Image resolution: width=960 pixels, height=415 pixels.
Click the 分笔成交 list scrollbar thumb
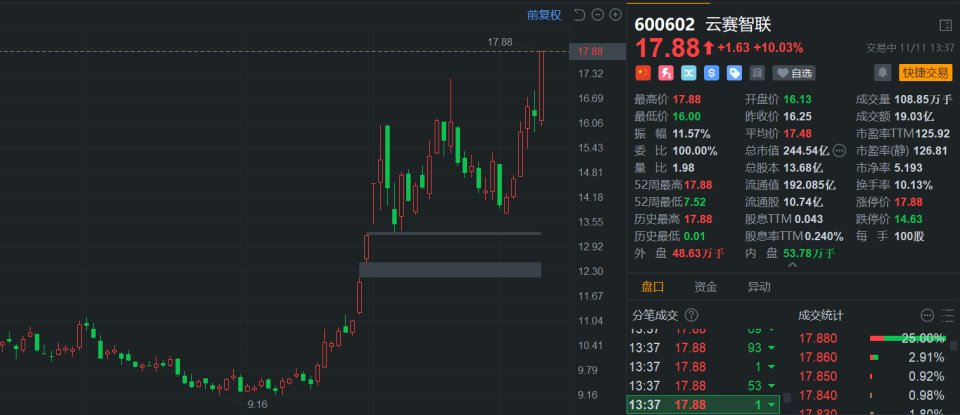787,397
